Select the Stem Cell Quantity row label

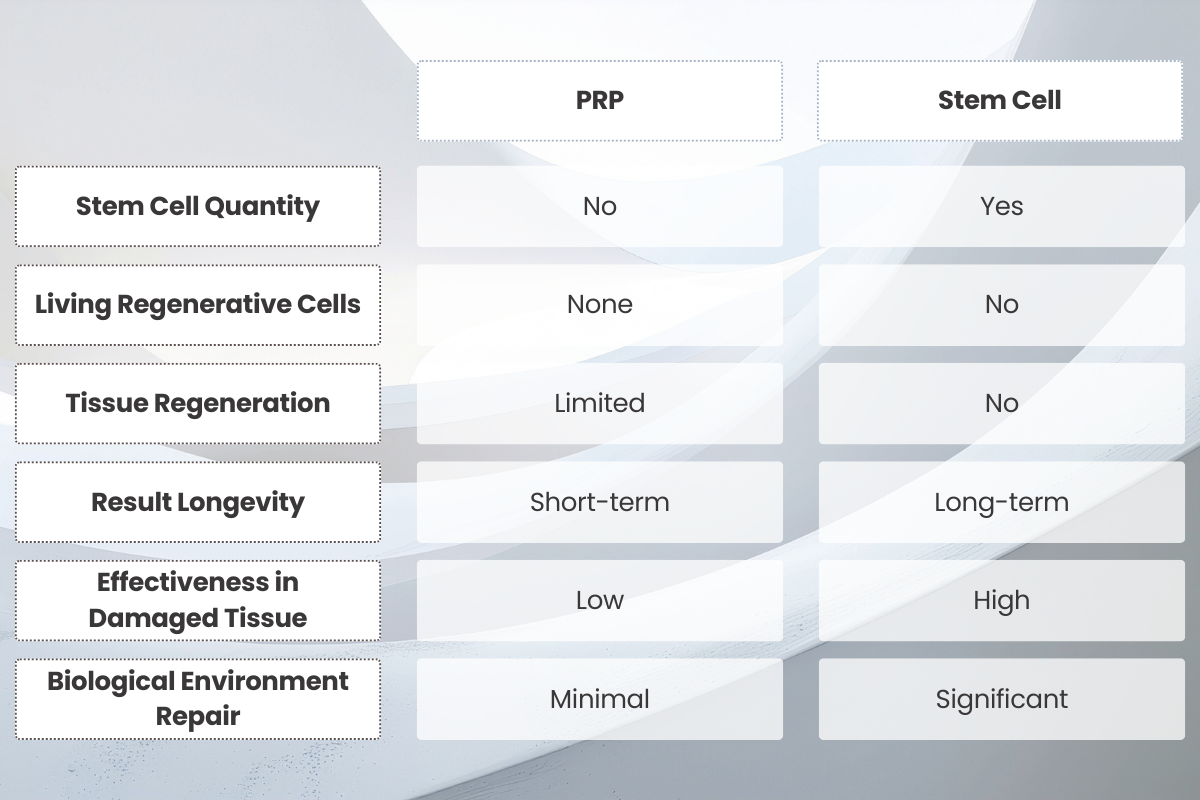point(198,206)
